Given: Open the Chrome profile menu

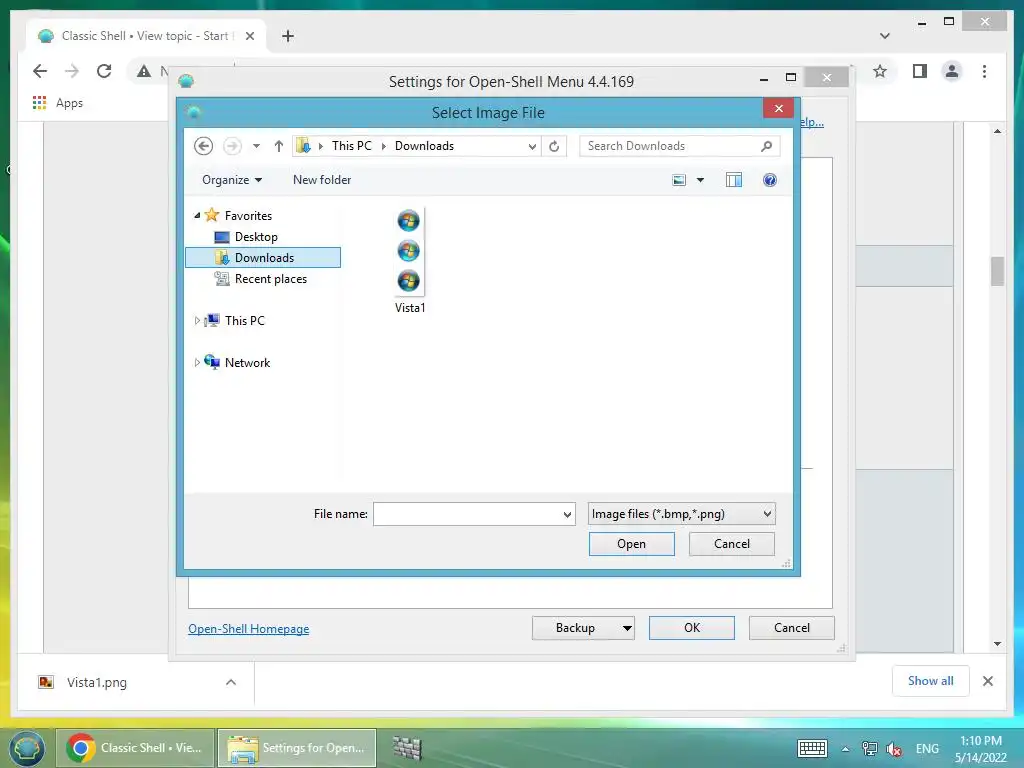Looking at the screenshot, I should click(952, 71).
